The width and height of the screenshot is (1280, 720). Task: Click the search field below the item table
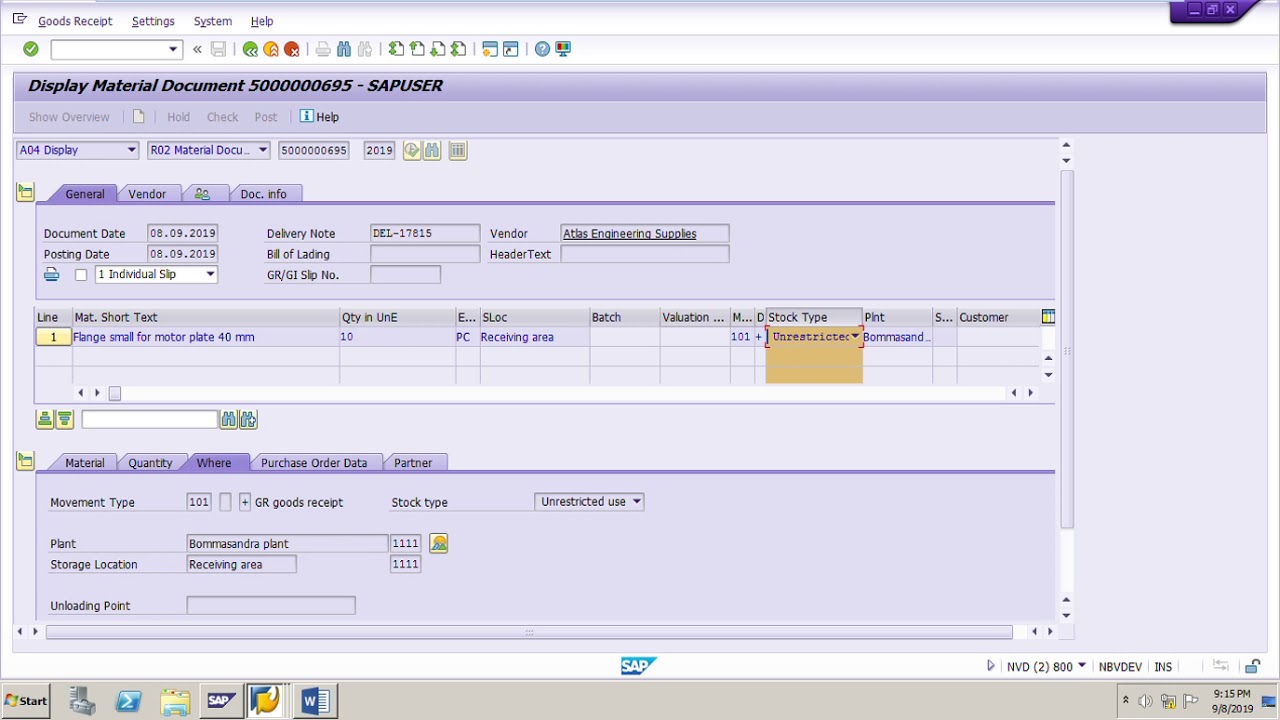(149, 419)
